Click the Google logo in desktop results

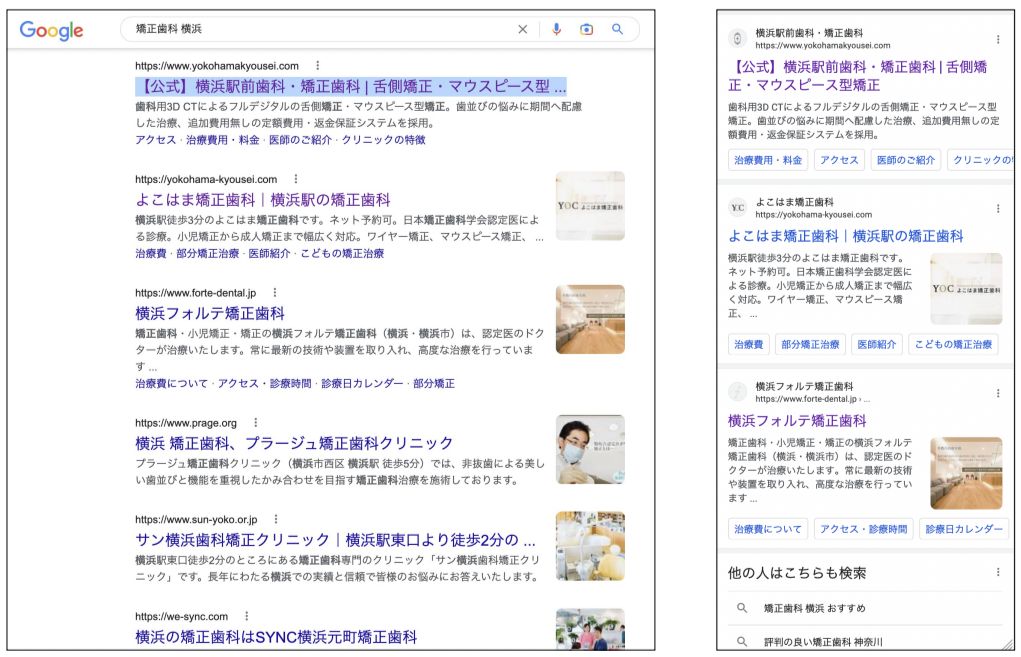pos(51,30)
